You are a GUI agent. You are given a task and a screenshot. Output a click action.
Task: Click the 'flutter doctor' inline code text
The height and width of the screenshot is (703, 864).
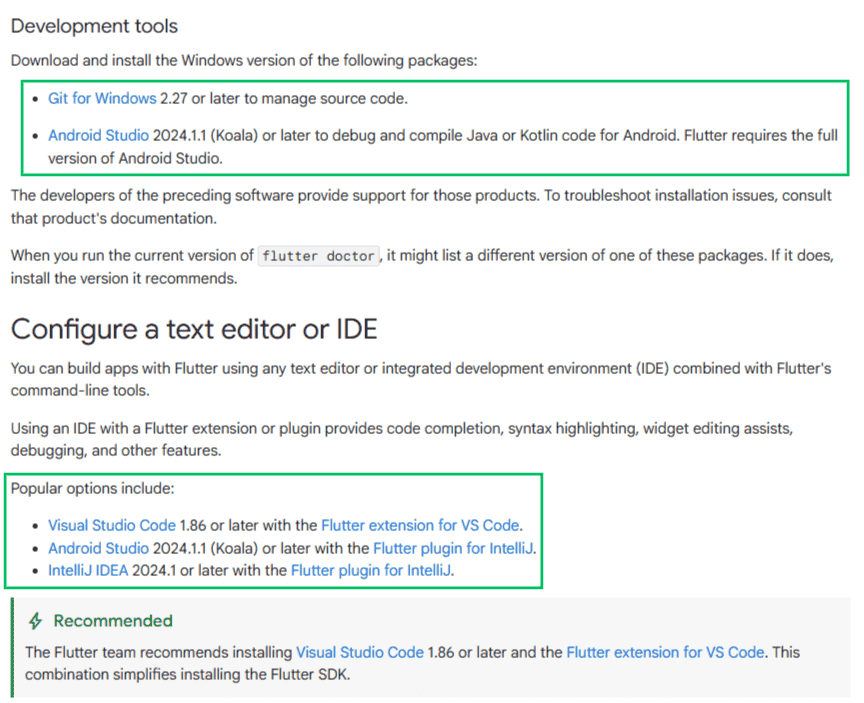318,256
